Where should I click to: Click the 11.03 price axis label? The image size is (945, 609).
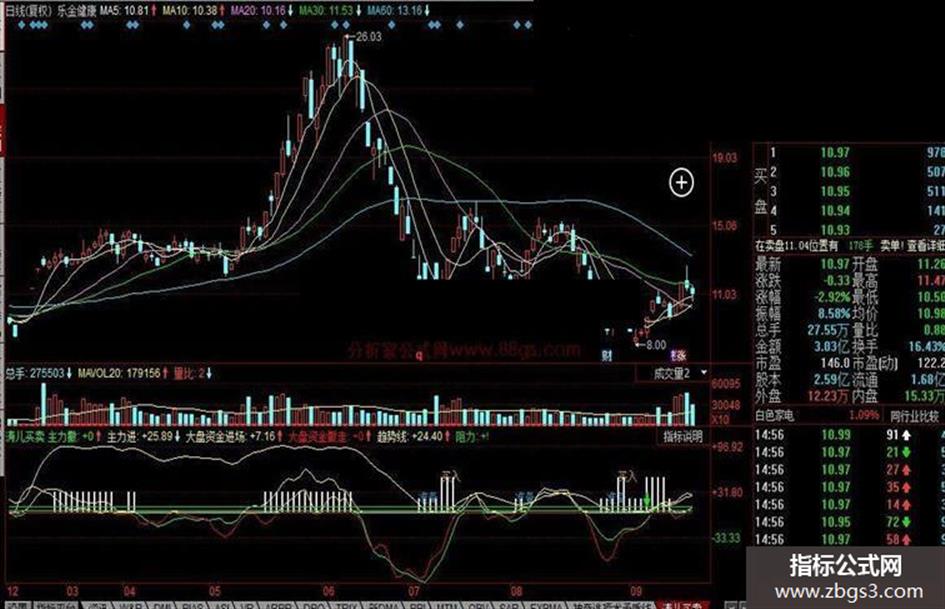click(x=724, y=295)
